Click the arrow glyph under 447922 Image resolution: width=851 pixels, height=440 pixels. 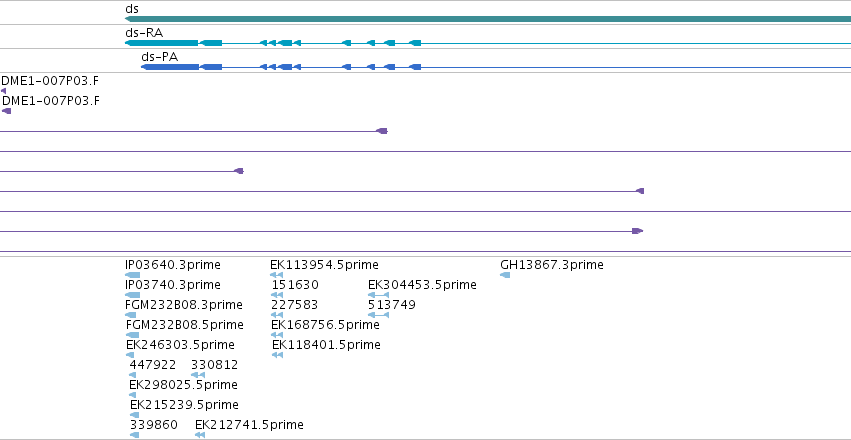tap(132, 375)
